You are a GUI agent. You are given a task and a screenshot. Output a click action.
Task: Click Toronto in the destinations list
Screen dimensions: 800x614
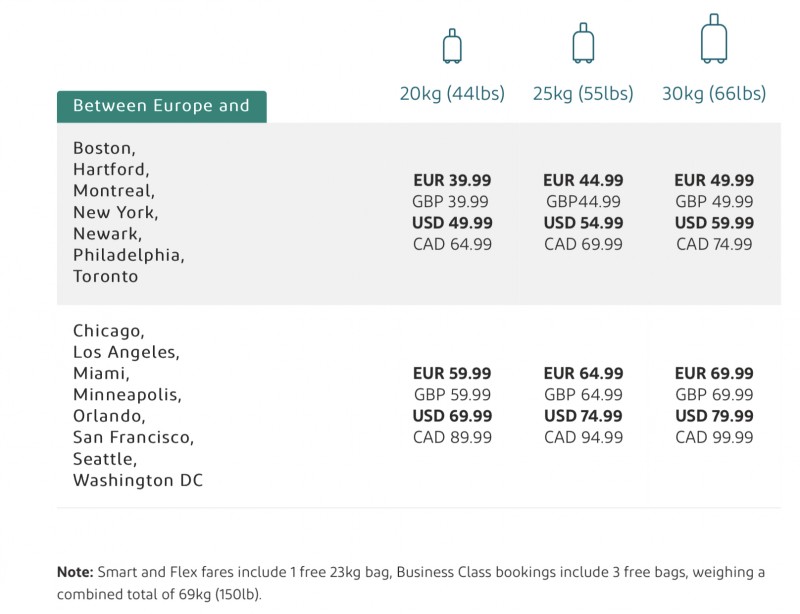click(x=105, y=276)
